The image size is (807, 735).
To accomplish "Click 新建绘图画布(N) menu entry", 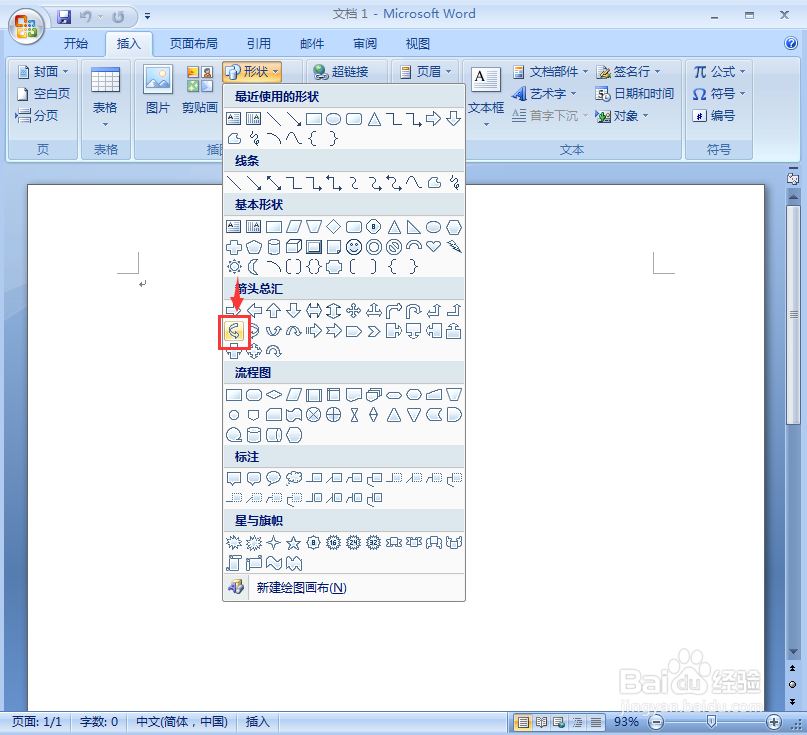I will click(x=344, y=587).
